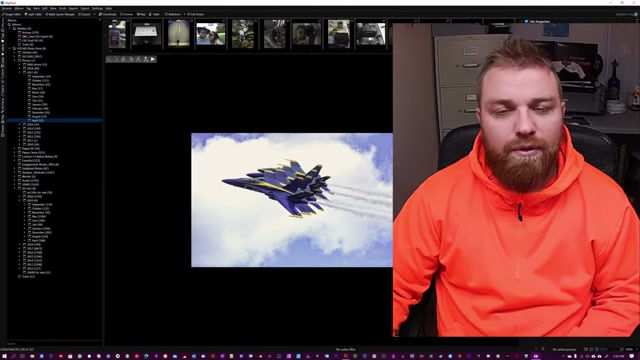Open the Export menu
640x360 pixels.
coord(85,8)
